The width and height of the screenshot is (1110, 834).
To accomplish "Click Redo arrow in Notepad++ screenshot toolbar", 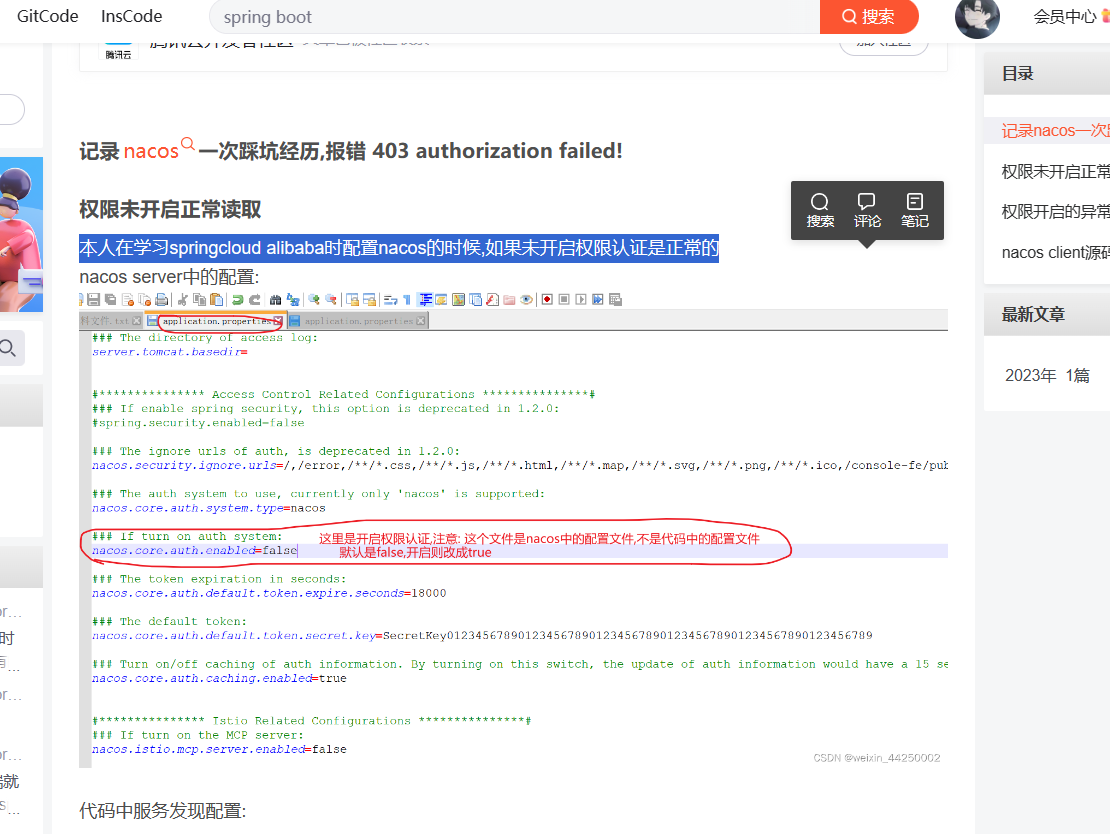I will [x=255, y=299].
